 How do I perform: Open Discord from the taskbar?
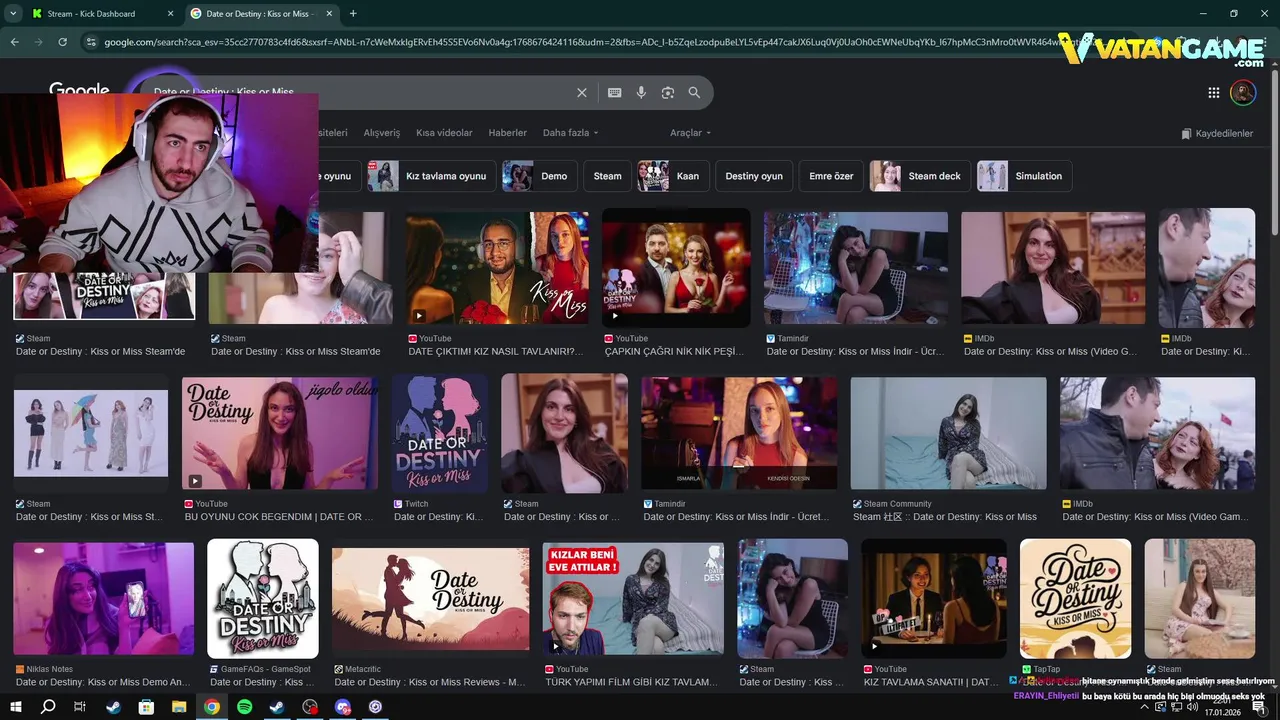pyautogui.click(x=343, y=706)
